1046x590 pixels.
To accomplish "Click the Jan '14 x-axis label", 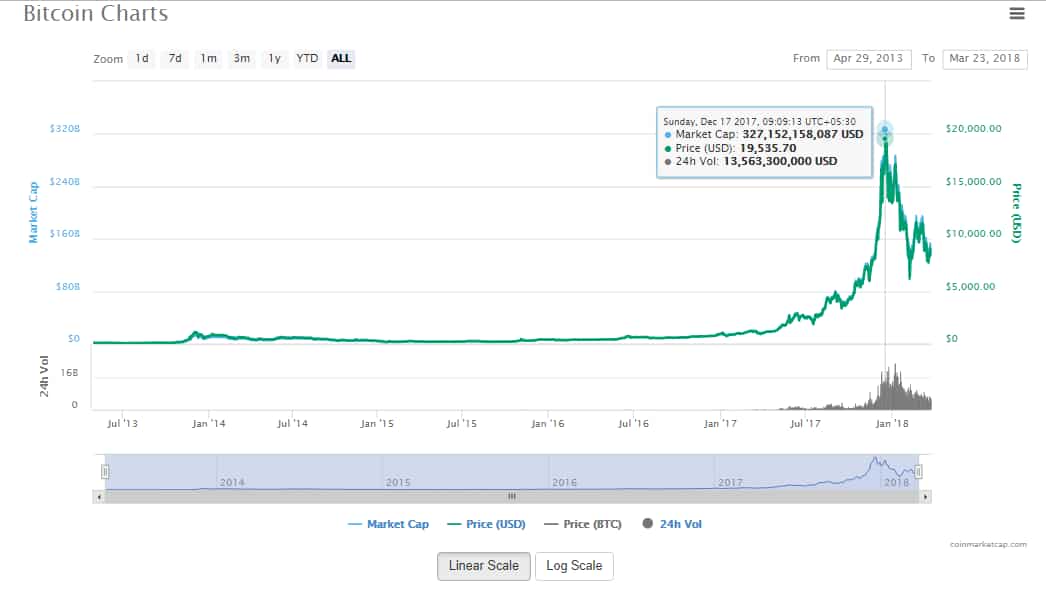I will click(x=209, y=424).
